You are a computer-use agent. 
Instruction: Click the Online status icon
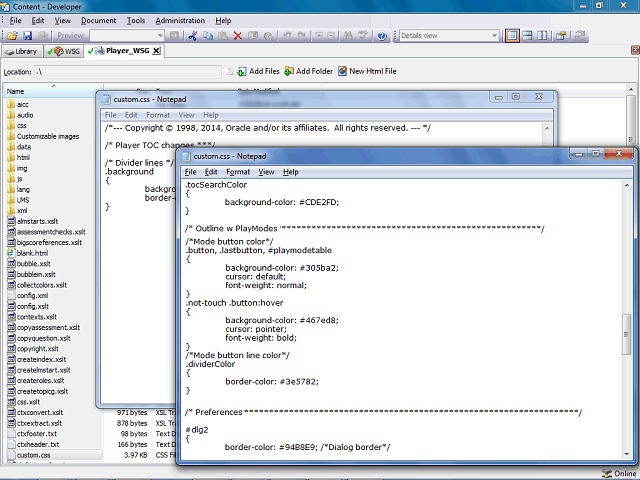click(x=607, y=473)
